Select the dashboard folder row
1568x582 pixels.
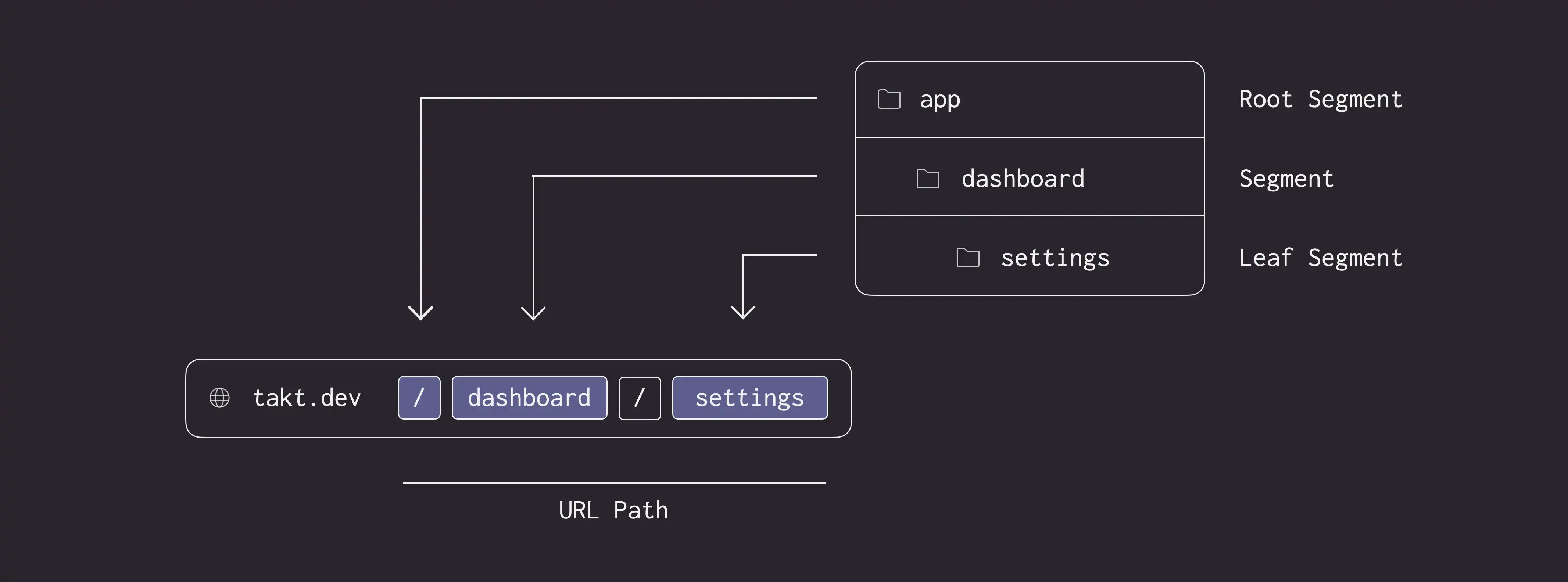click(x=1030, y=177)
